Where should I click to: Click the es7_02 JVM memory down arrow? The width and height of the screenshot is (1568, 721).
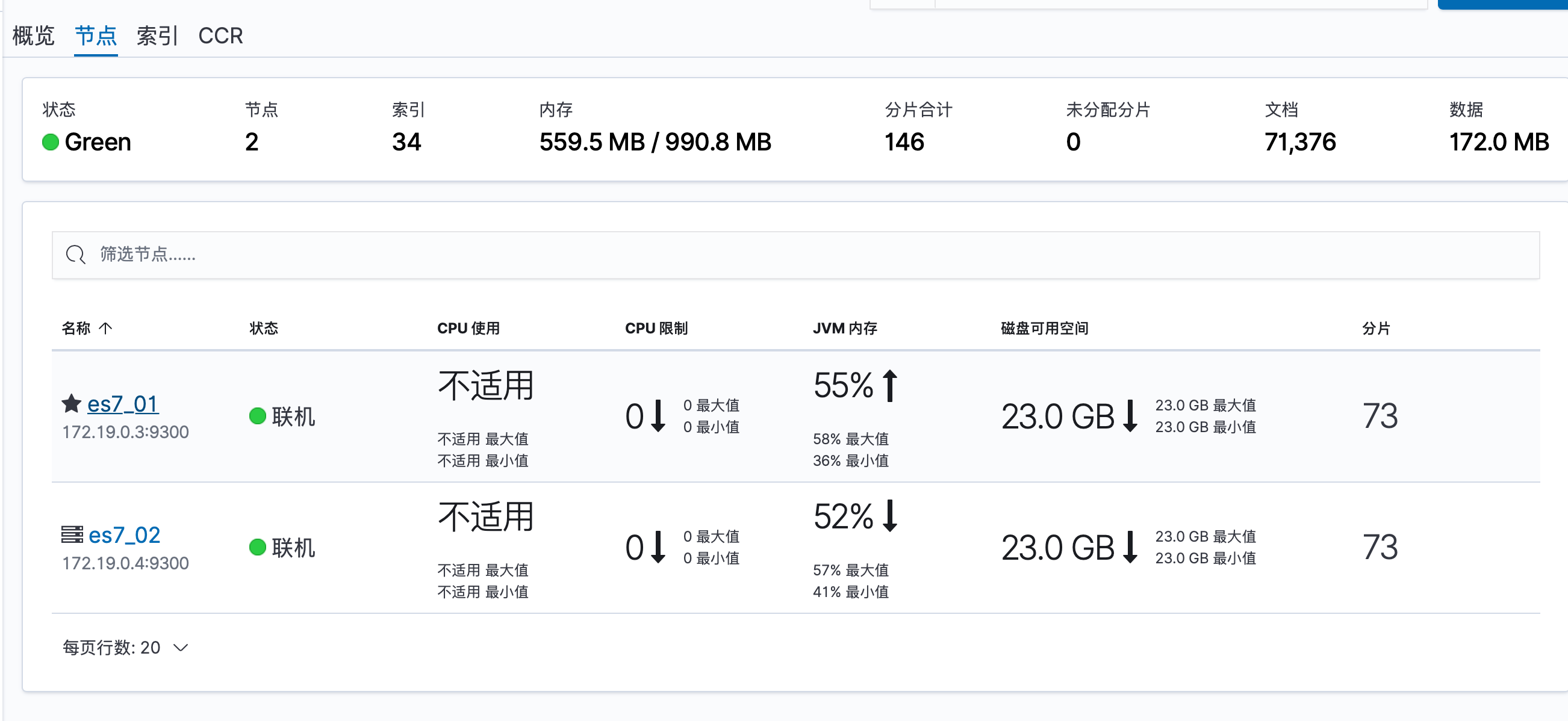(x=890, y=516)
